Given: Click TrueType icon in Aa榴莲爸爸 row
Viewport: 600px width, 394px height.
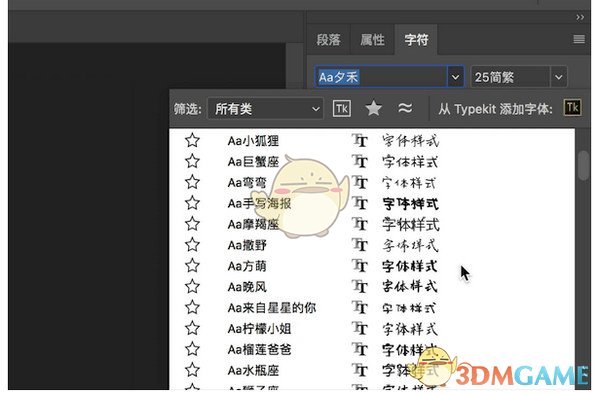Looking at the screenshot, I should tap(360, 349).
